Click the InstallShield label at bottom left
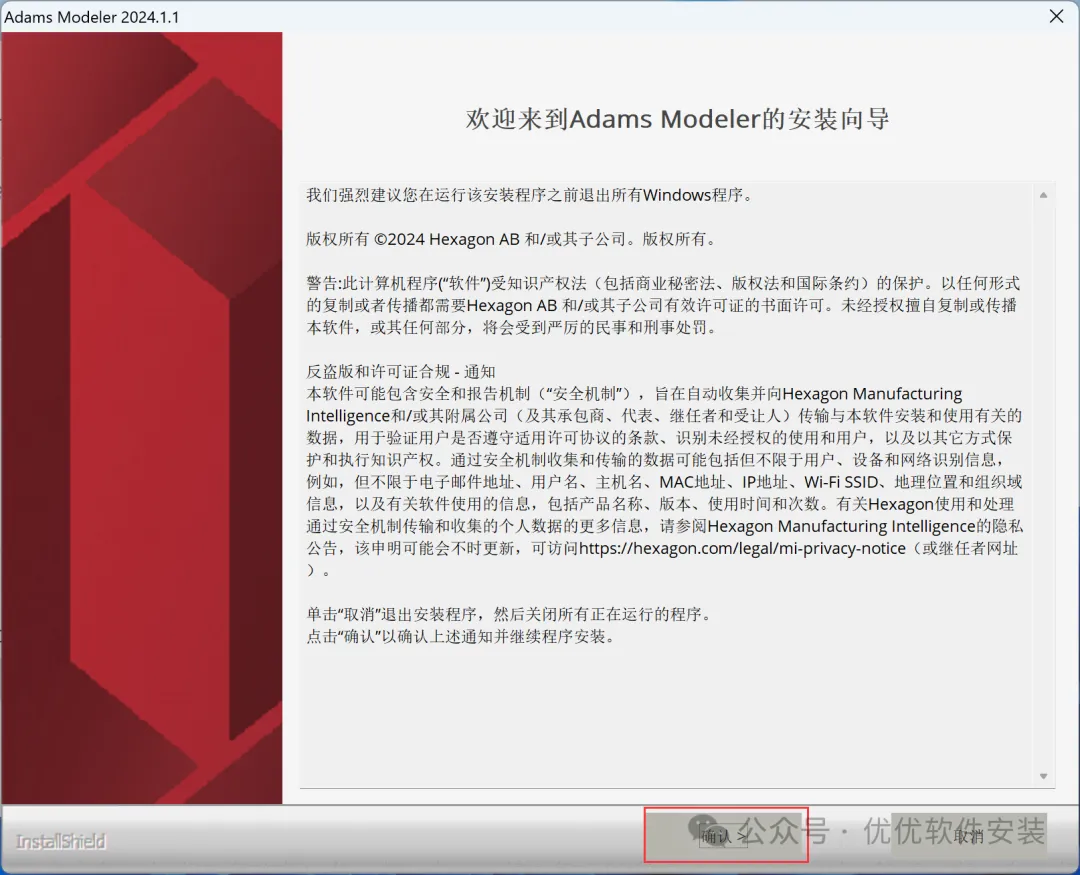1080x875 pixels. (x=61, y=841)
